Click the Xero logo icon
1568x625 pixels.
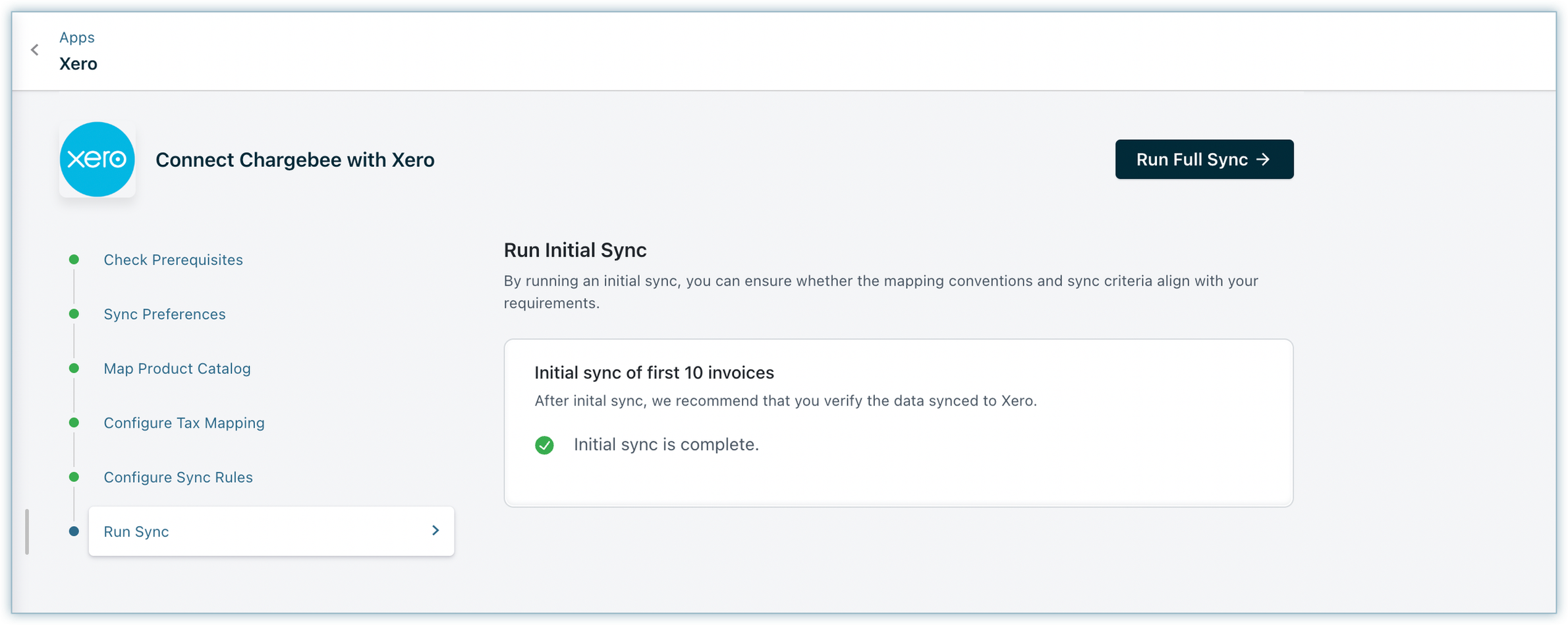click(x=98, y=160)
